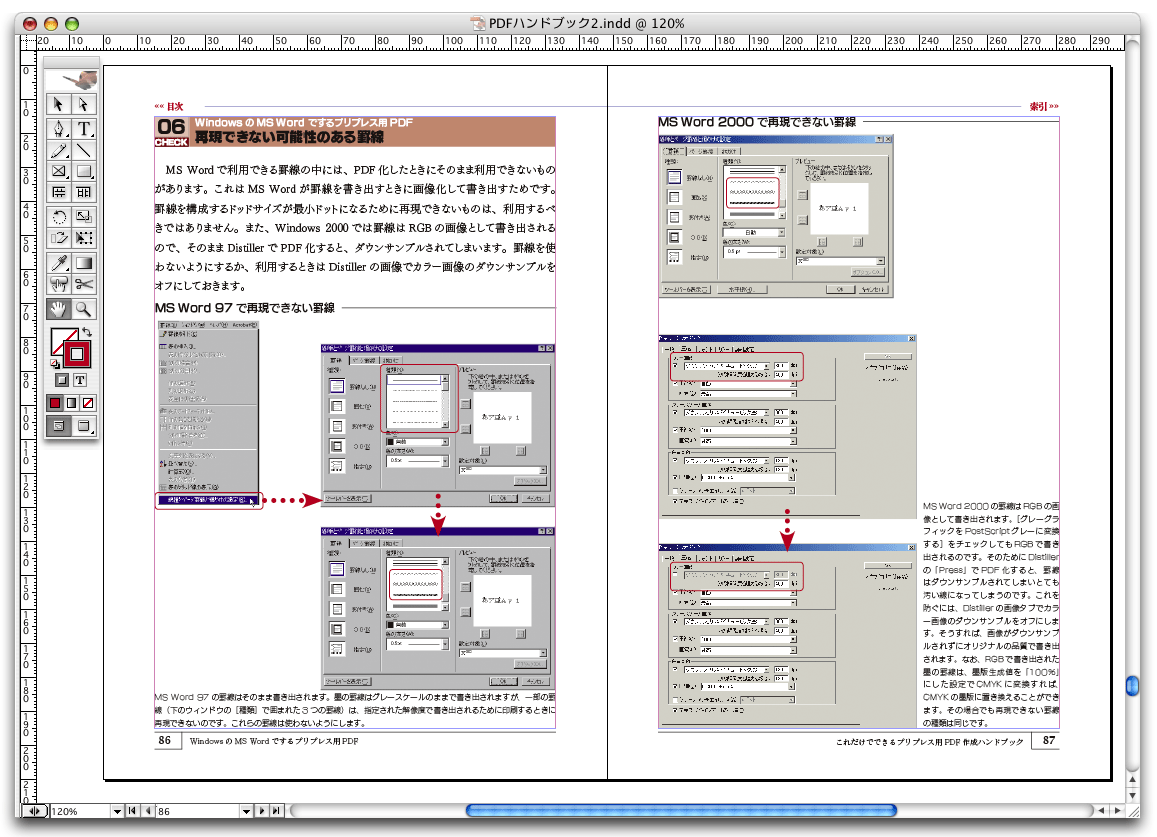Select the Rotate tool
The image size is (1157, 837).
click(x=59, y=217)
